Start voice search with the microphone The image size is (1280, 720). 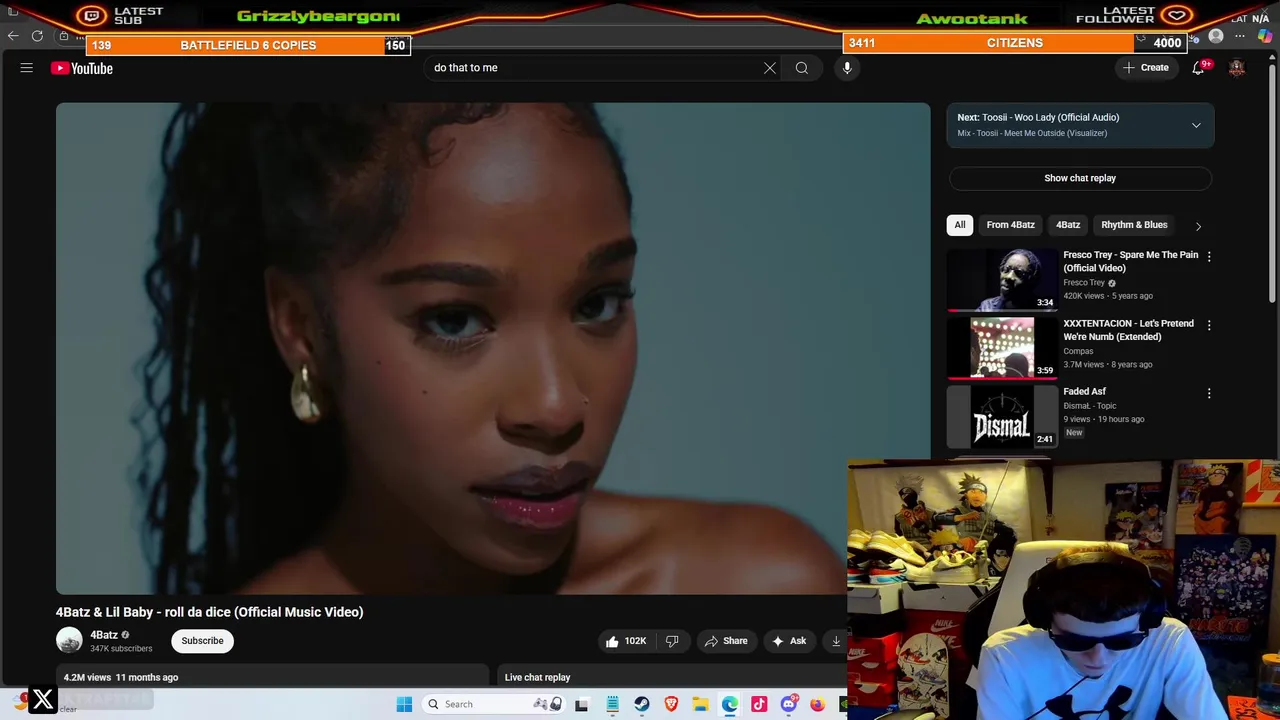[x=847, y=68]
